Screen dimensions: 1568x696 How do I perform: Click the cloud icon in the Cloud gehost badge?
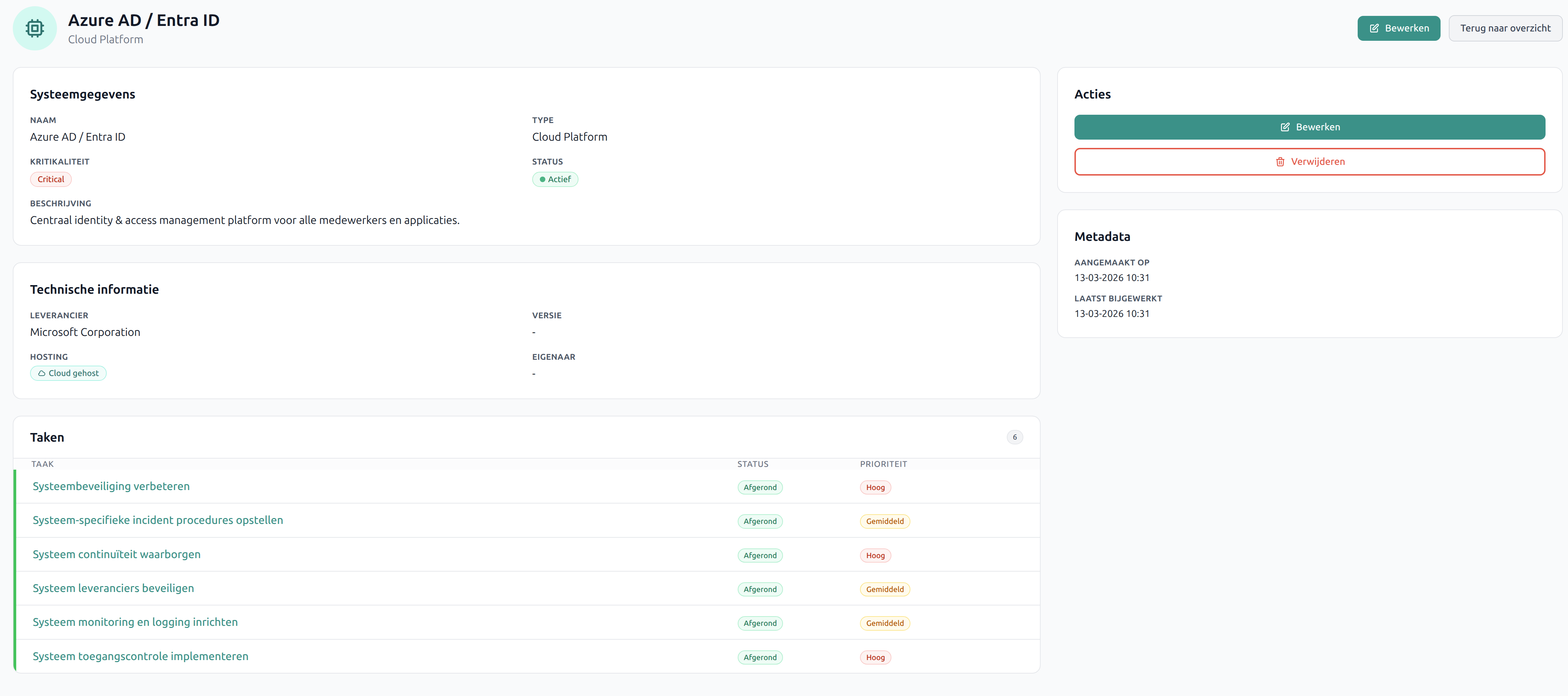(x=41, y=373)
